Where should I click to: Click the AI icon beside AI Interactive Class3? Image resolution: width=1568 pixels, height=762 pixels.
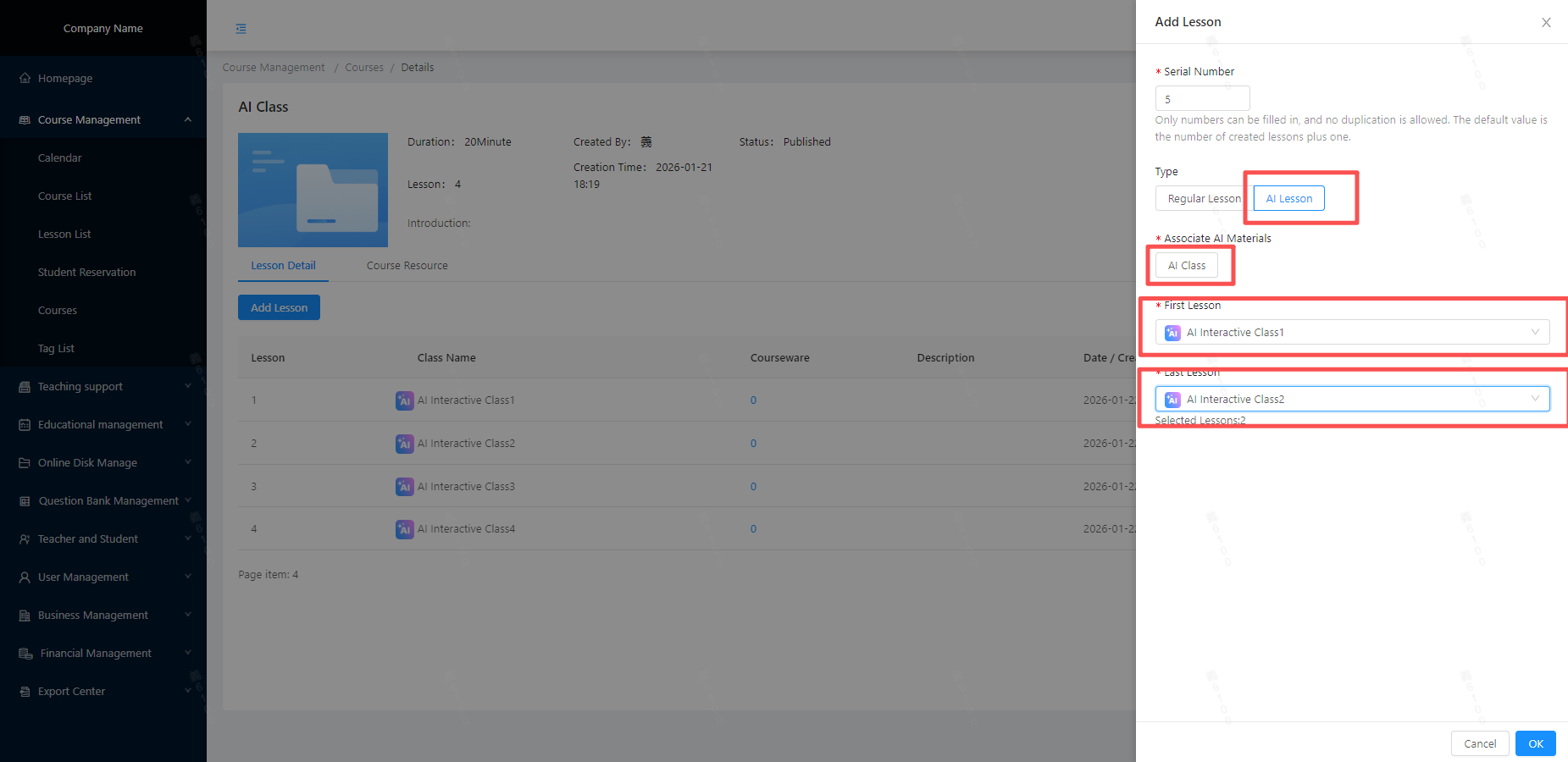[x=404, y=487]
